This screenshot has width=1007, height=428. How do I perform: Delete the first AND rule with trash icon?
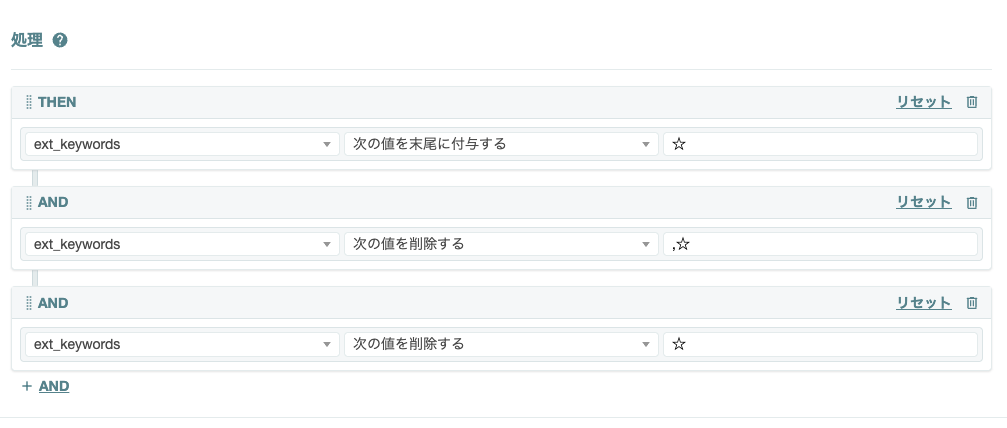pyautogui.click(x=972, y=202)
